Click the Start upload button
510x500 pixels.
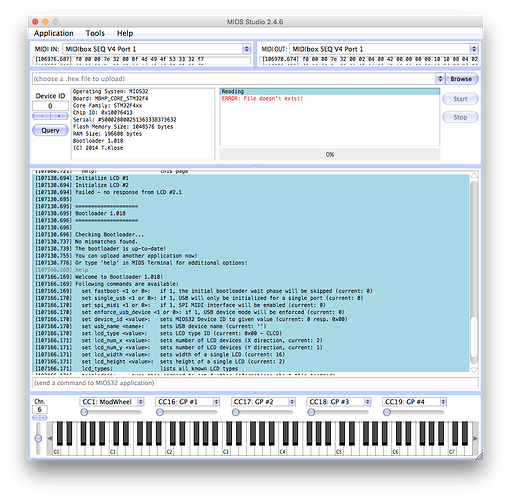pyautogui.click(x=460, y=99)
